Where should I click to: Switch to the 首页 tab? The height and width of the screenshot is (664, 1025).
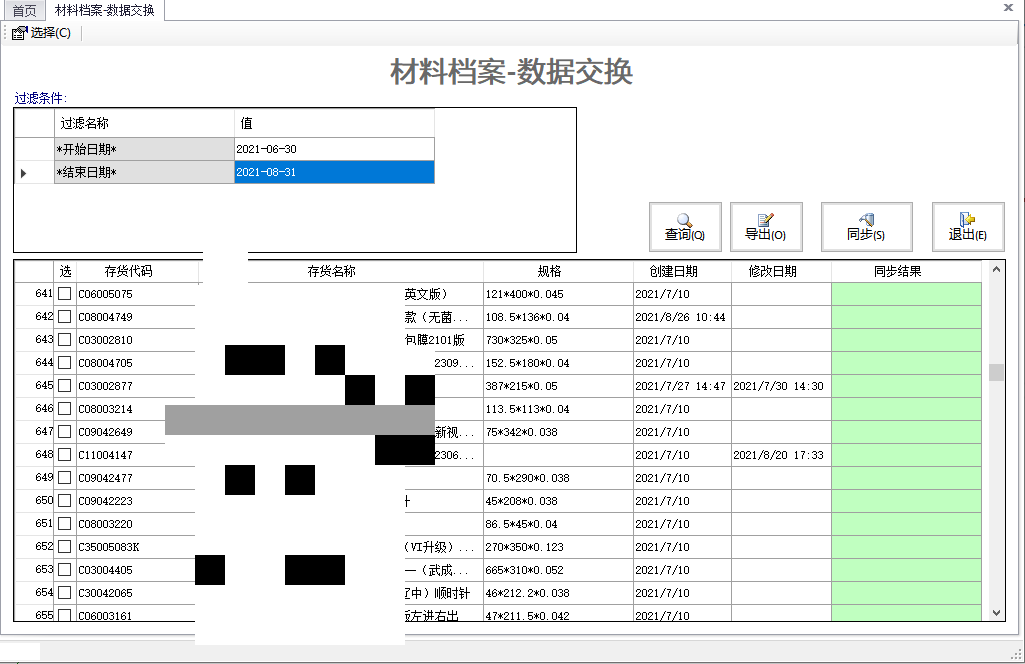pyautogui.click(x=24, y=11)
